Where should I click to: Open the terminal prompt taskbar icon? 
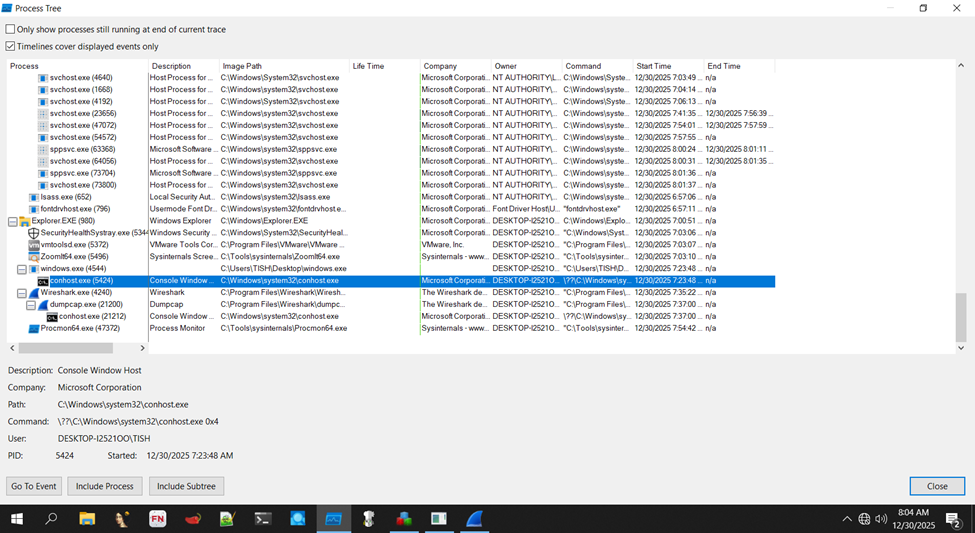coord(263,519)
